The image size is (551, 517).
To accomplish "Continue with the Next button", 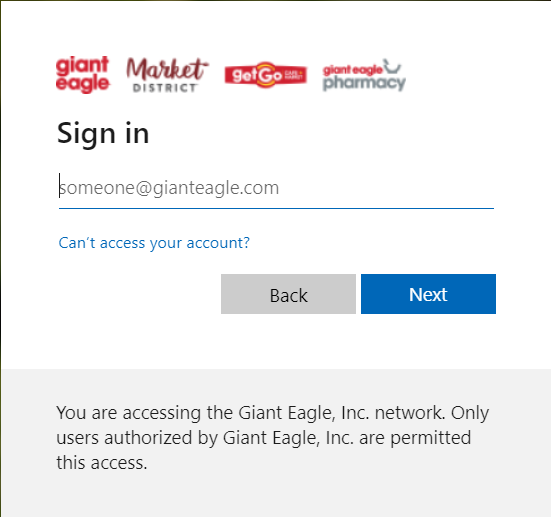I will pyautogui.click(x=428, y=294).
